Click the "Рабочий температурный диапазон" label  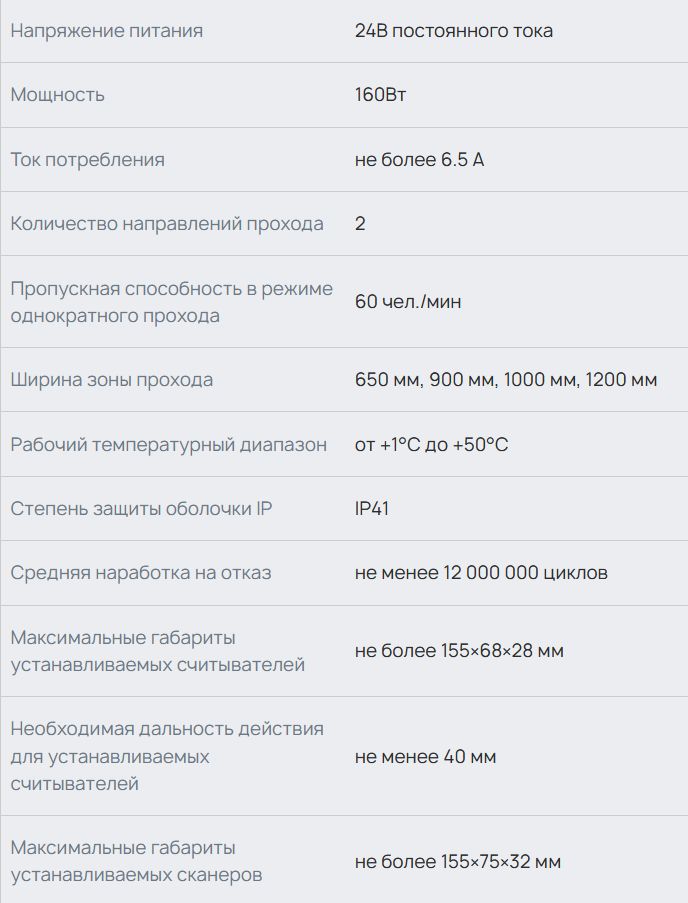(x=168, y=445)
